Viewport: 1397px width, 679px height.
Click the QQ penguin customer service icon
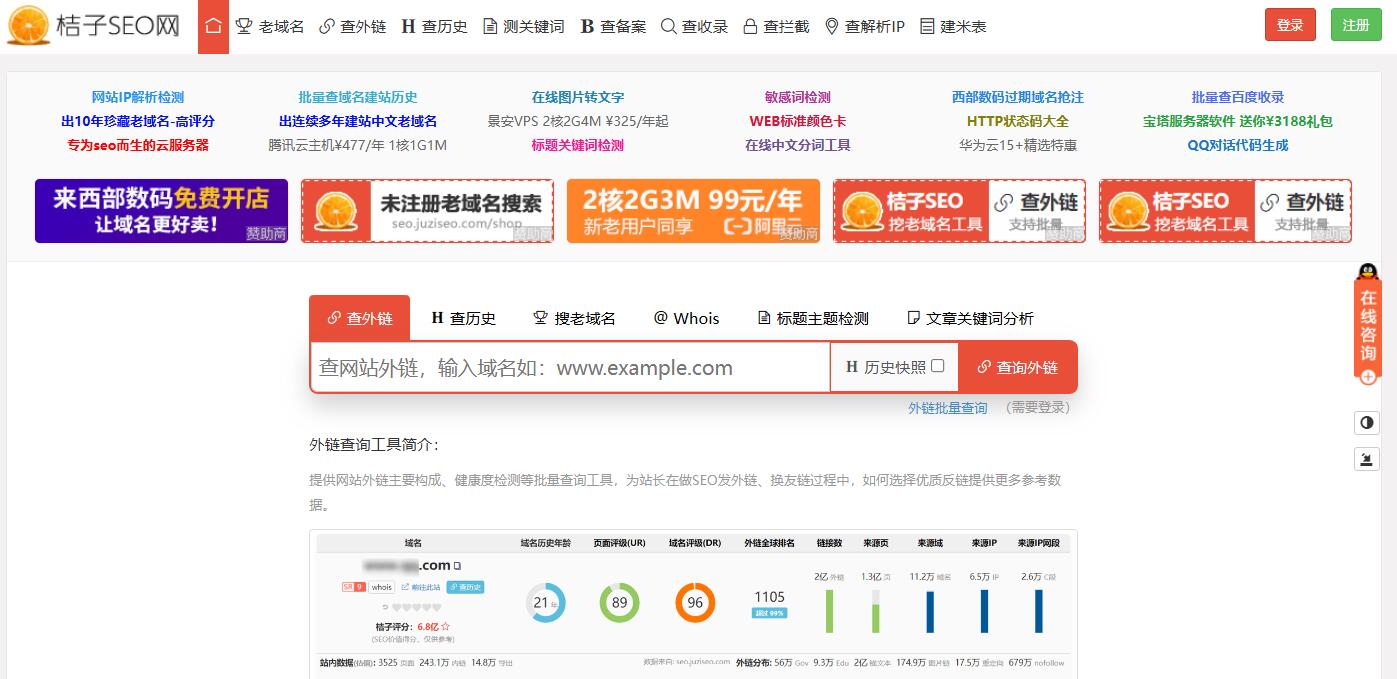pyautogui.click(x=1366, y=269)
